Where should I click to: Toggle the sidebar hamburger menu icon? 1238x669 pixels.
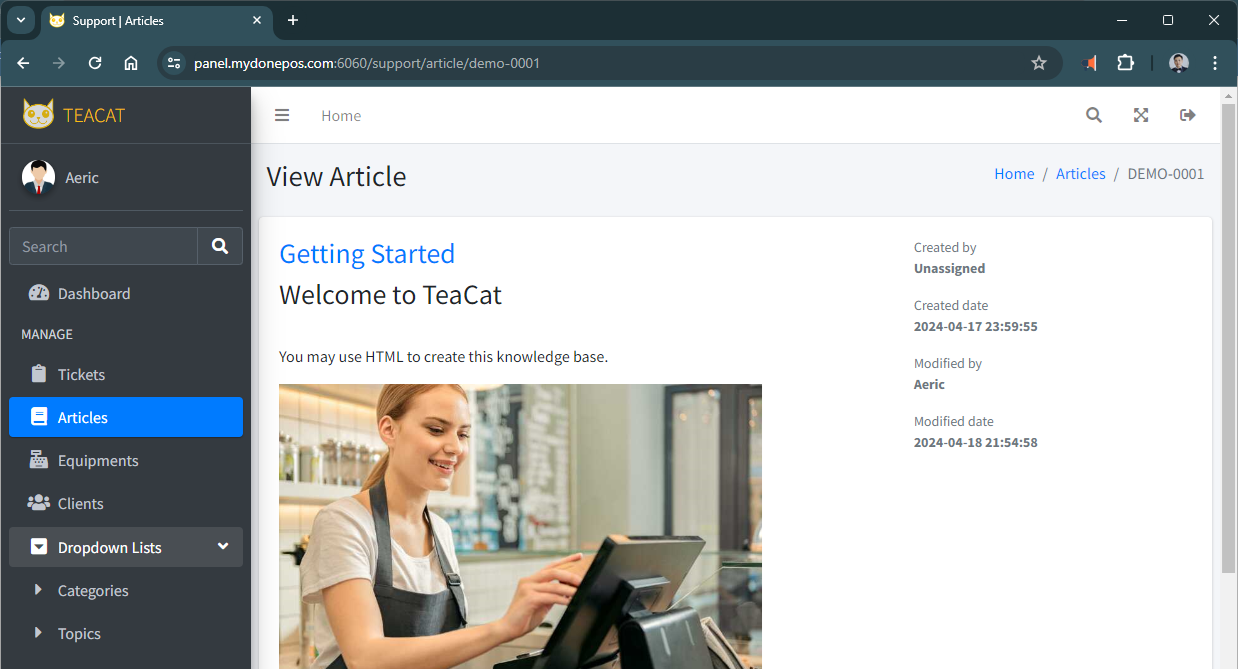coord(282,115)
